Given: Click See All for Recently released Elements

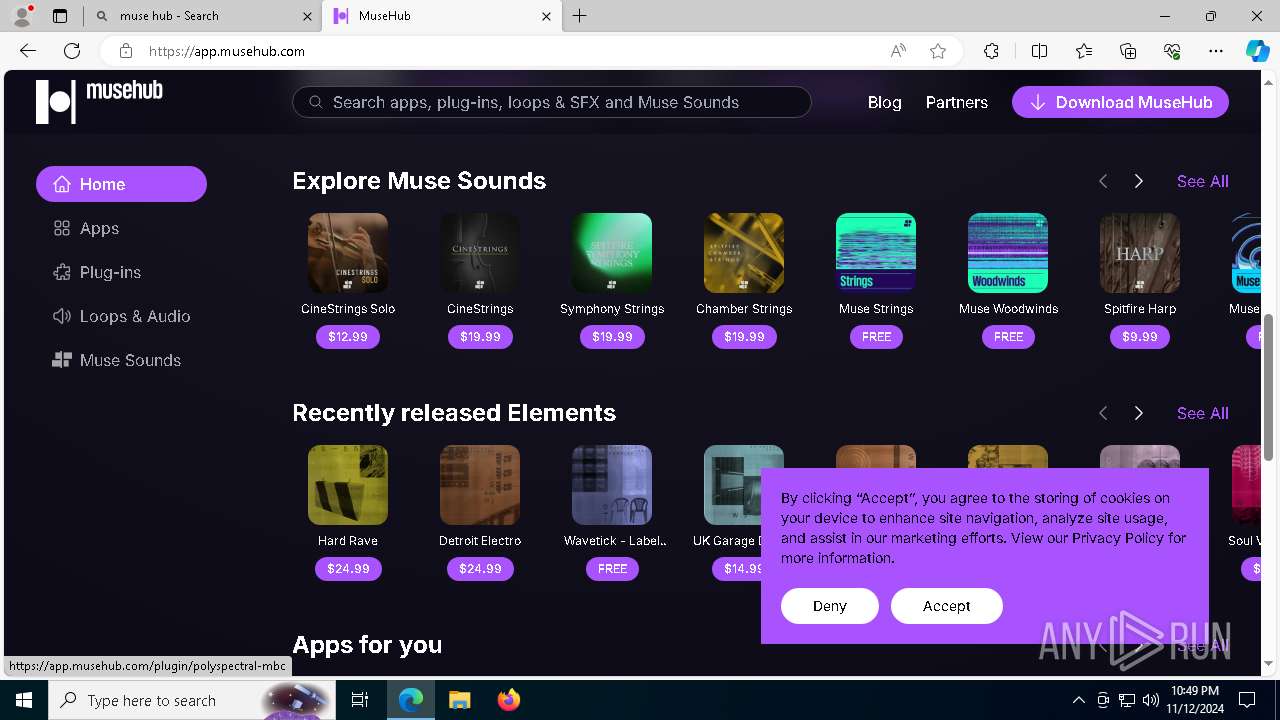Looking at the screenshot, I should (1203, 413).
